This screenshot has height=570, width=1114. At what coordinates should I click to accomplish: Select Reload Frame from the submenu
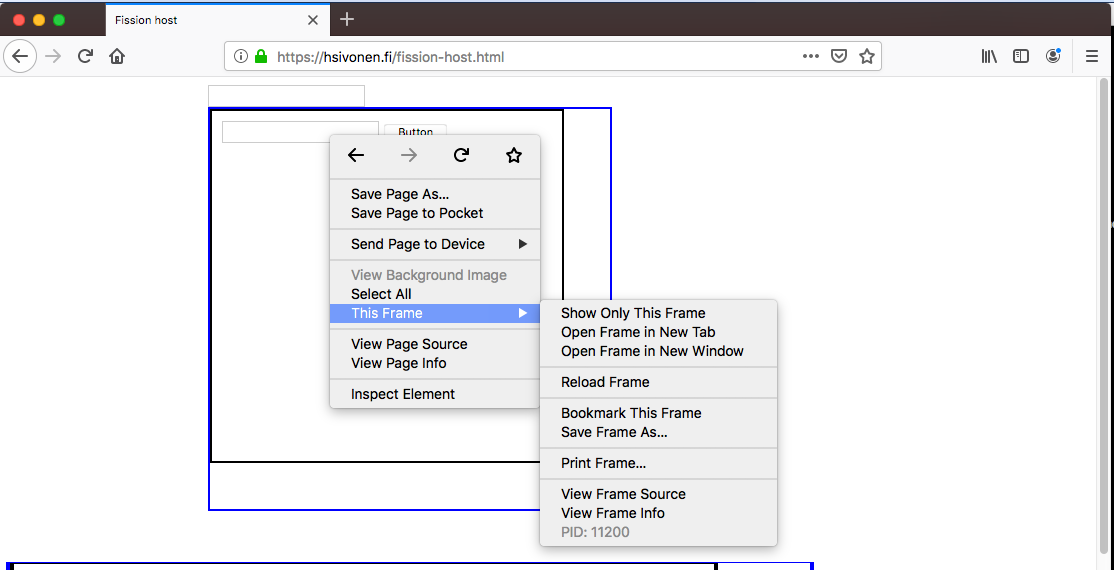[x=605, y=382]
